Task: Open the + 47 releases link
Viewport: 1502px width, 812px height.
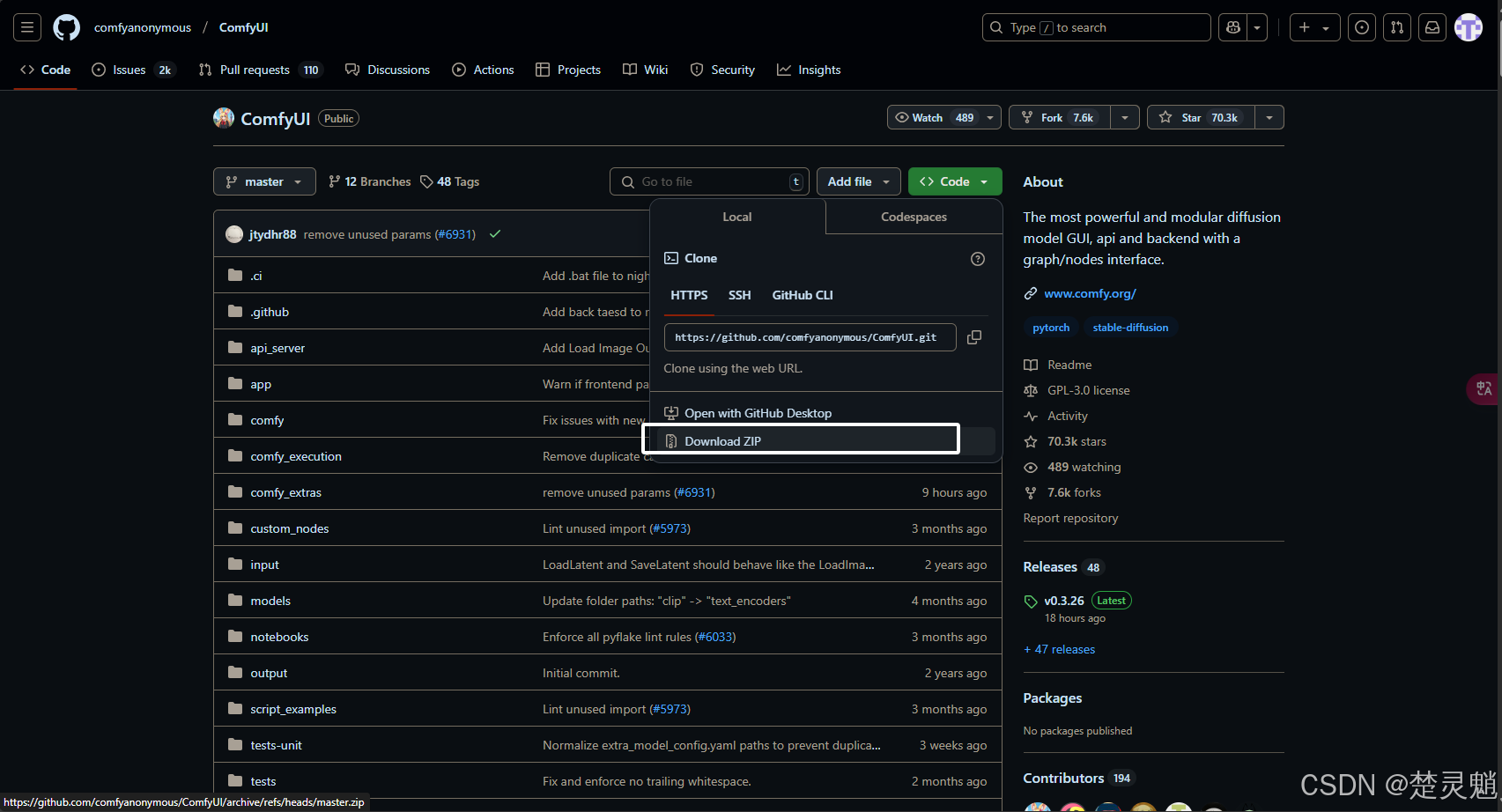Action: (x=1059, y=650)
